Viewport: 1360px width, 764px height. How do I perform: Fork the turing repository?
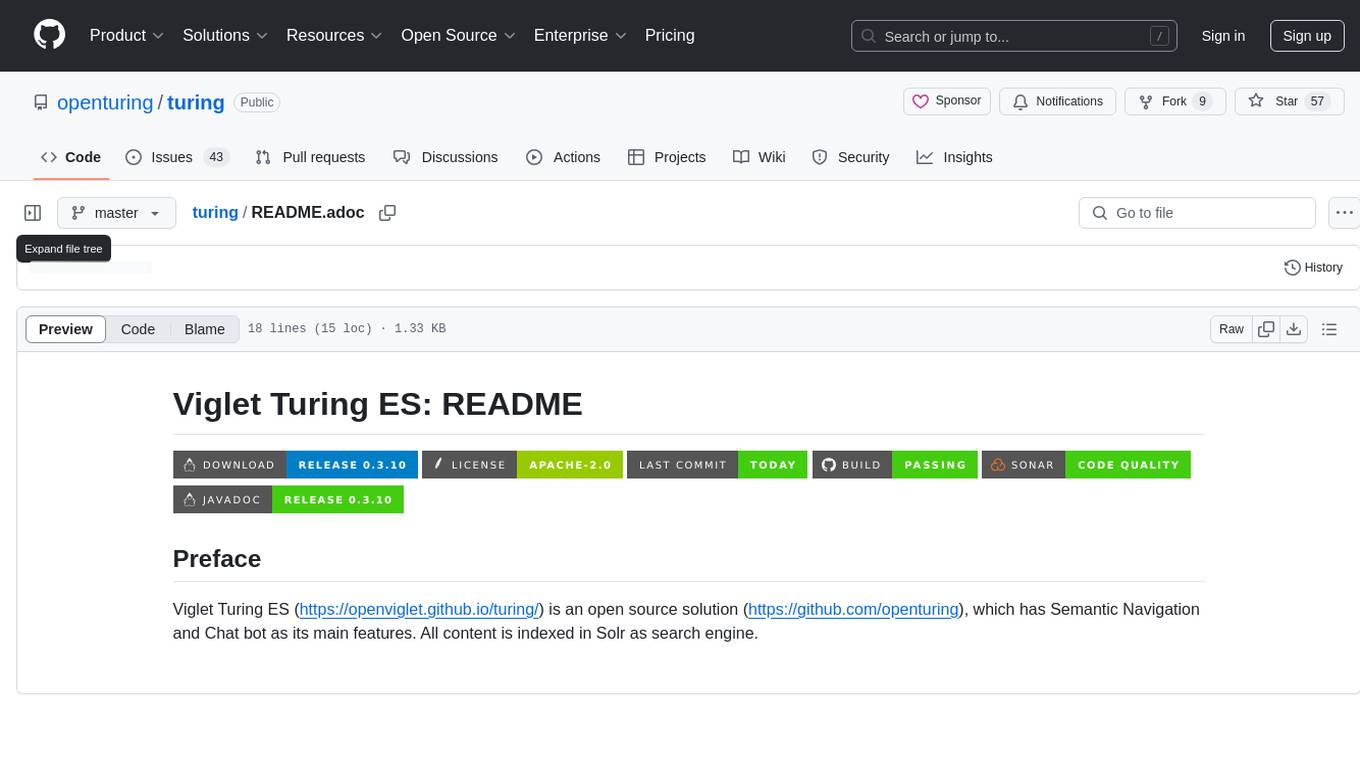click(1175, 101)
